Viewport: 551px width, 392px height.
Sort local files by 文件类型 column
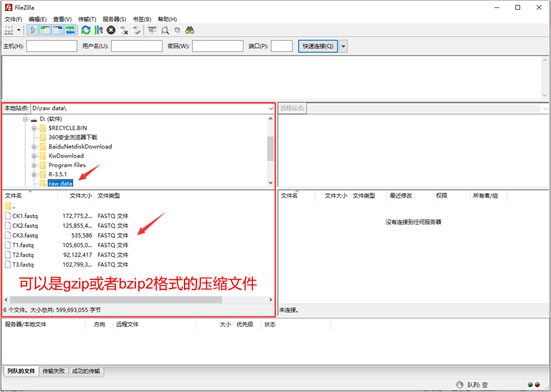pyautogui.click(x=109, y=196)
